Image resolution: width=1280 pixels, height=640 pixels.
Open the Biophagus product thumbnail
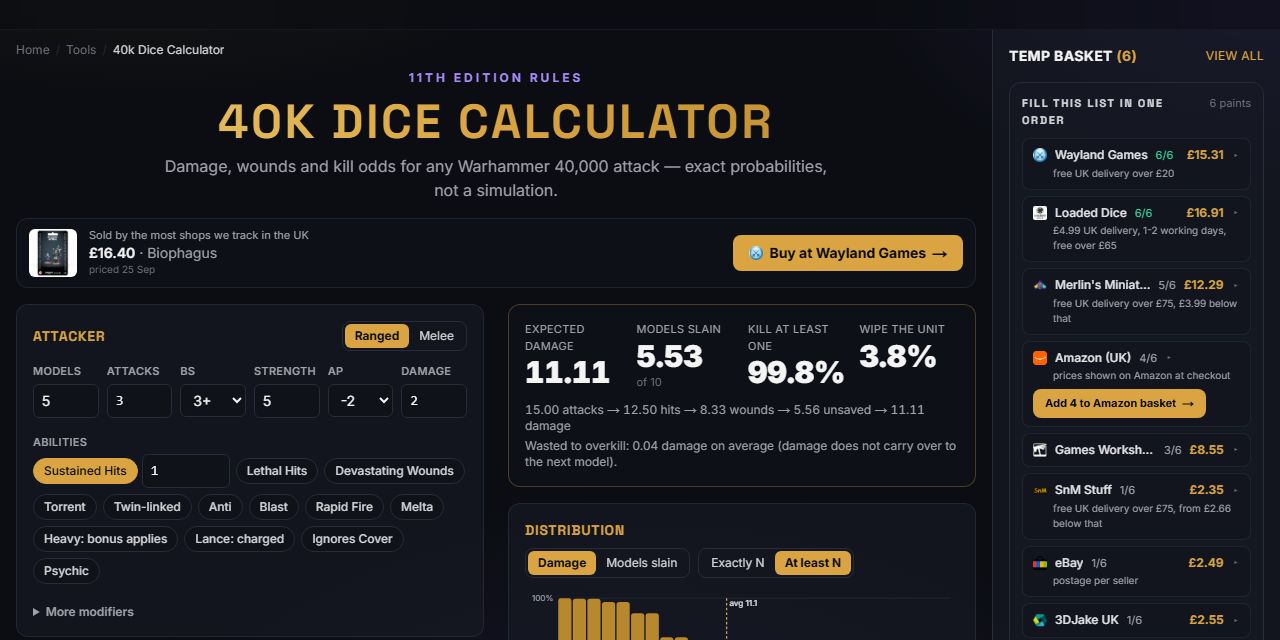tap(53, 253)
